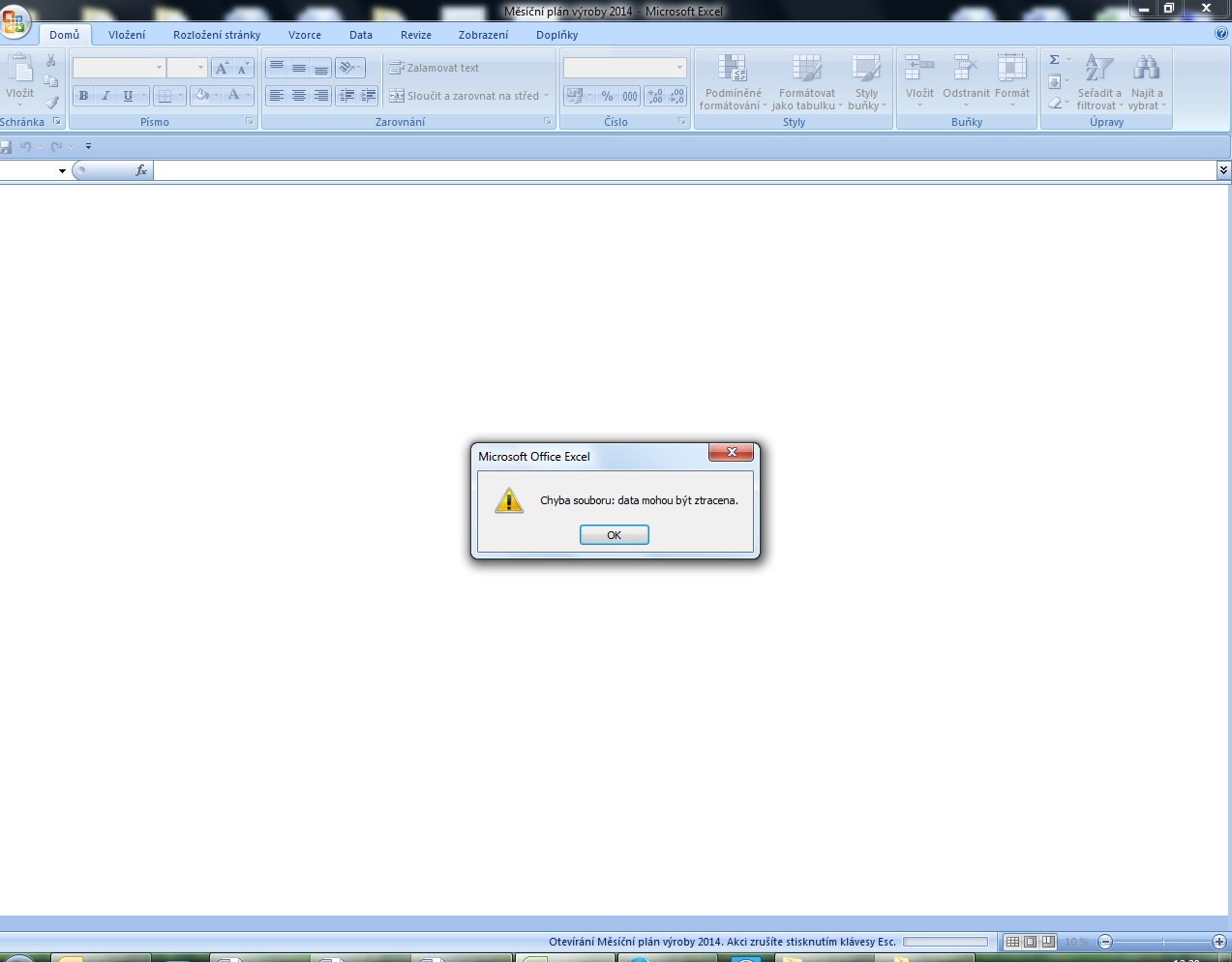This screenshot has width=1232, height=962.
Task: Click the Insert Function fx icon
Action: click(141, 170)
